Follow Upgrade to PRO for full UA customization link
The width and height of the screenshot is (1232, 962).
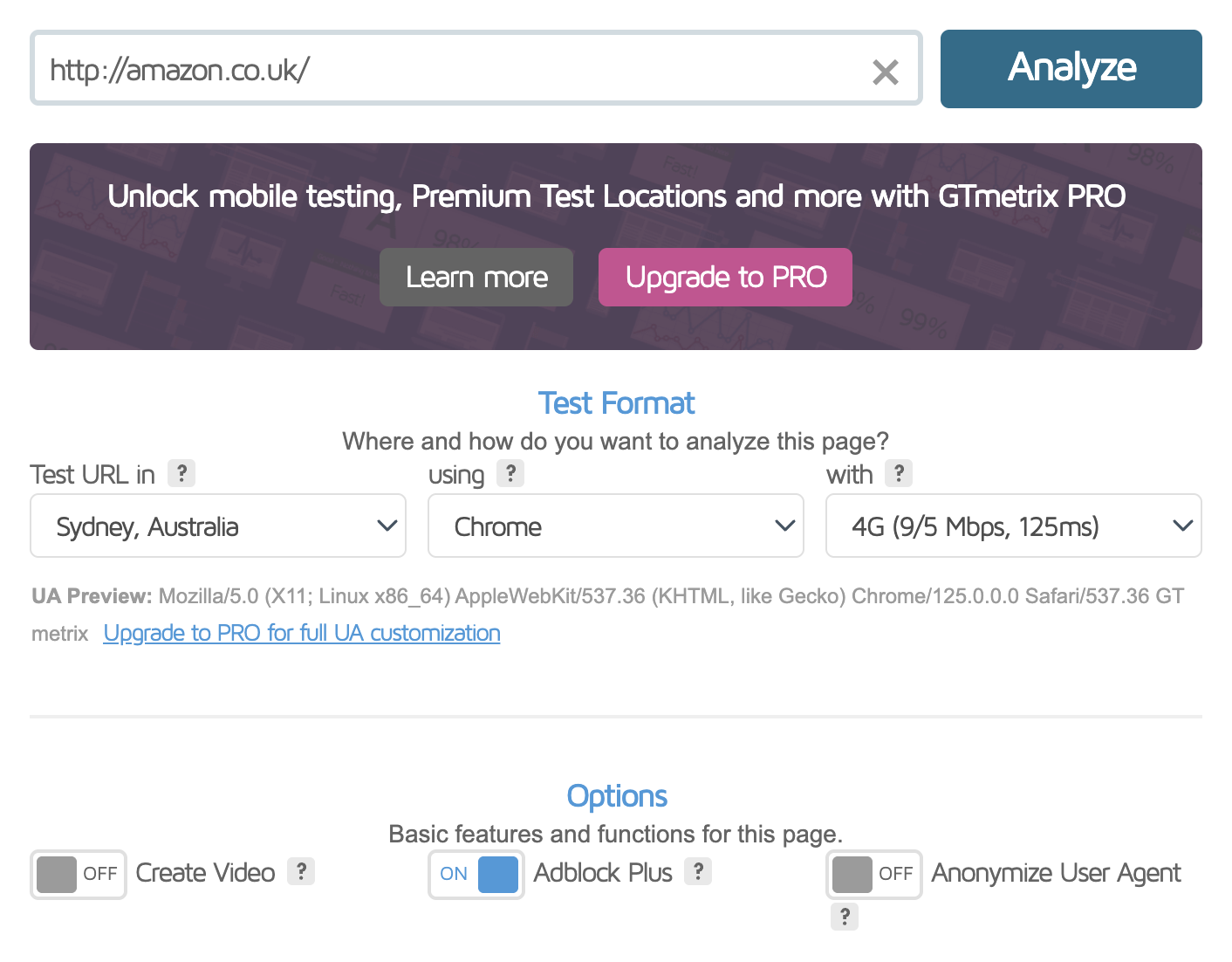[x=302, y=633]
